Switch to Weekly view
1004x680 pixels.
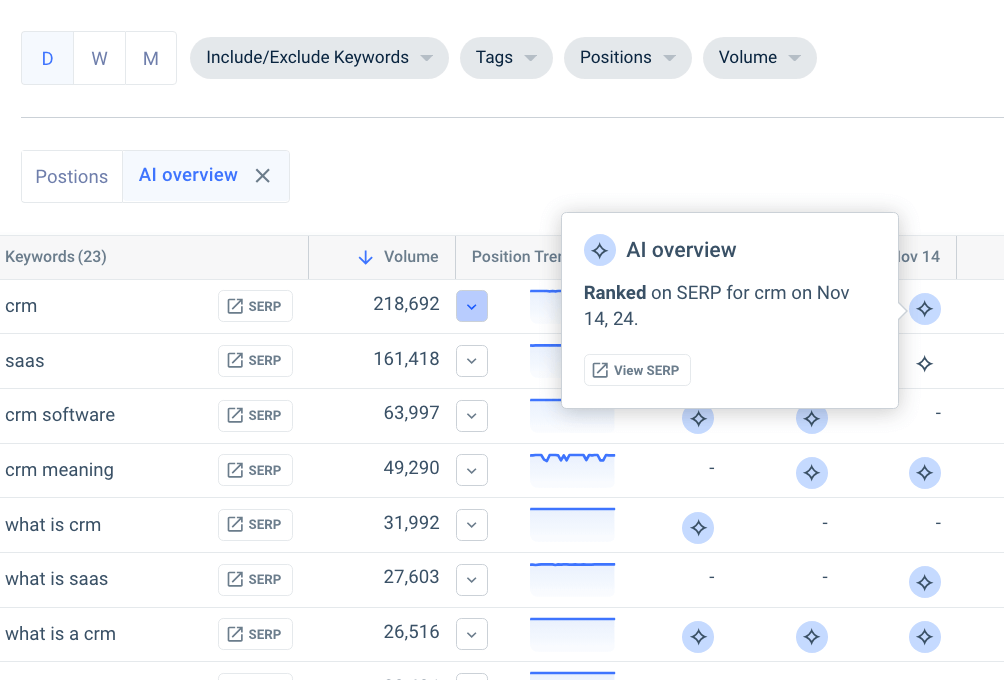(99, 58)
